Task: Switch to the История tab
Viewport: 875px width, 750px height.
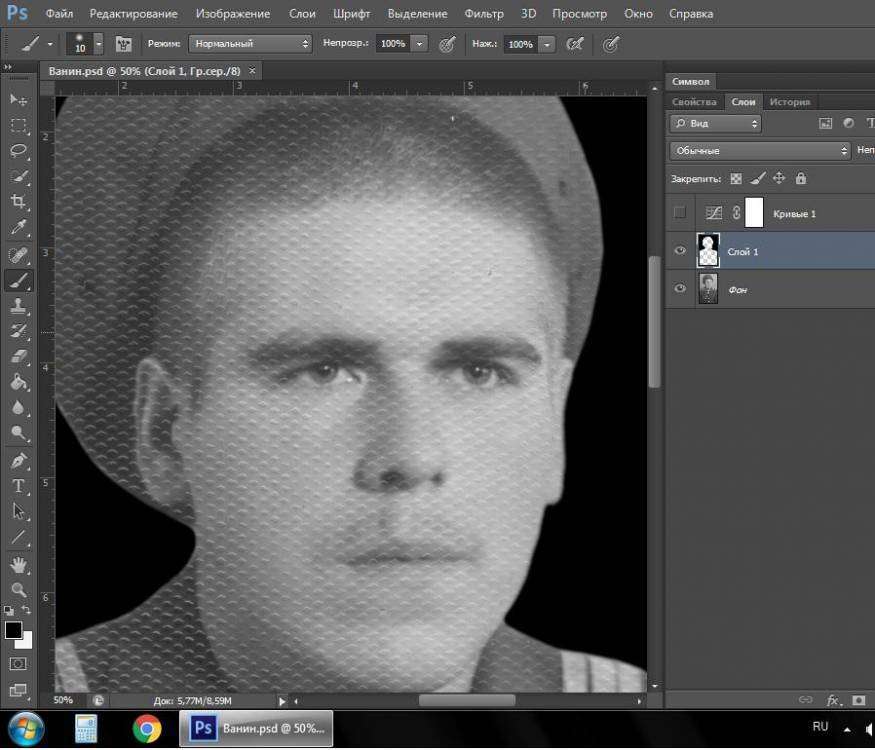Action: [790, 102]
